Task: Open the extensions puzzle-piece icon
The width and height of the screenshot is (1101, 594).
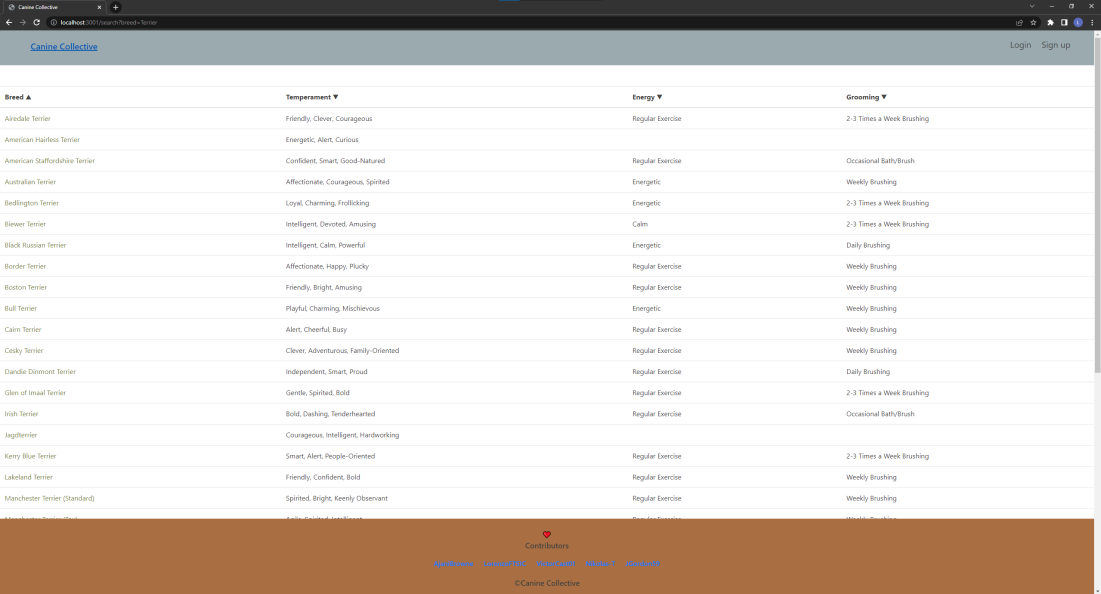Action: point(1050,22)
